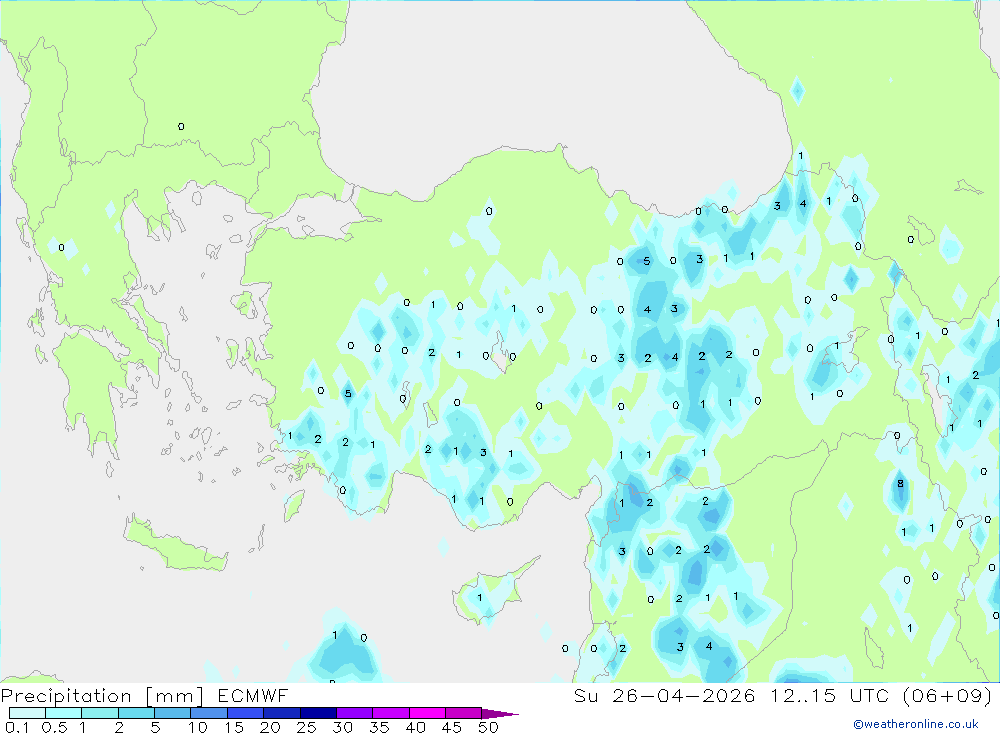Click the '30' legend scale label
This screenshot has height=733, width=1000.
[342, 727]
